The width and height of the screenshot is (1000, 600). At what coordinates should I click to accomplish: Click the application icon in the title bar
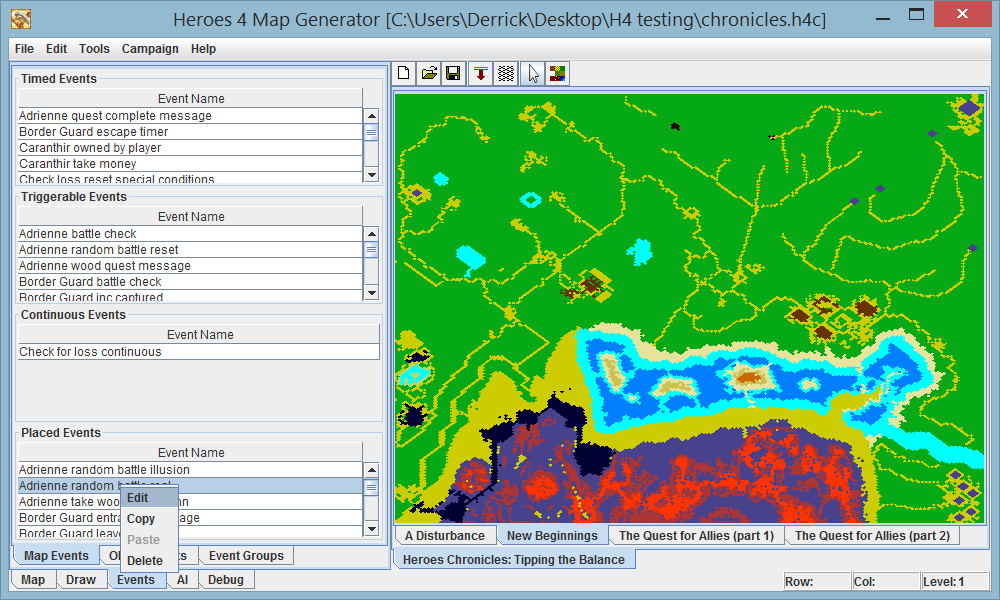[x=21, y=19]
